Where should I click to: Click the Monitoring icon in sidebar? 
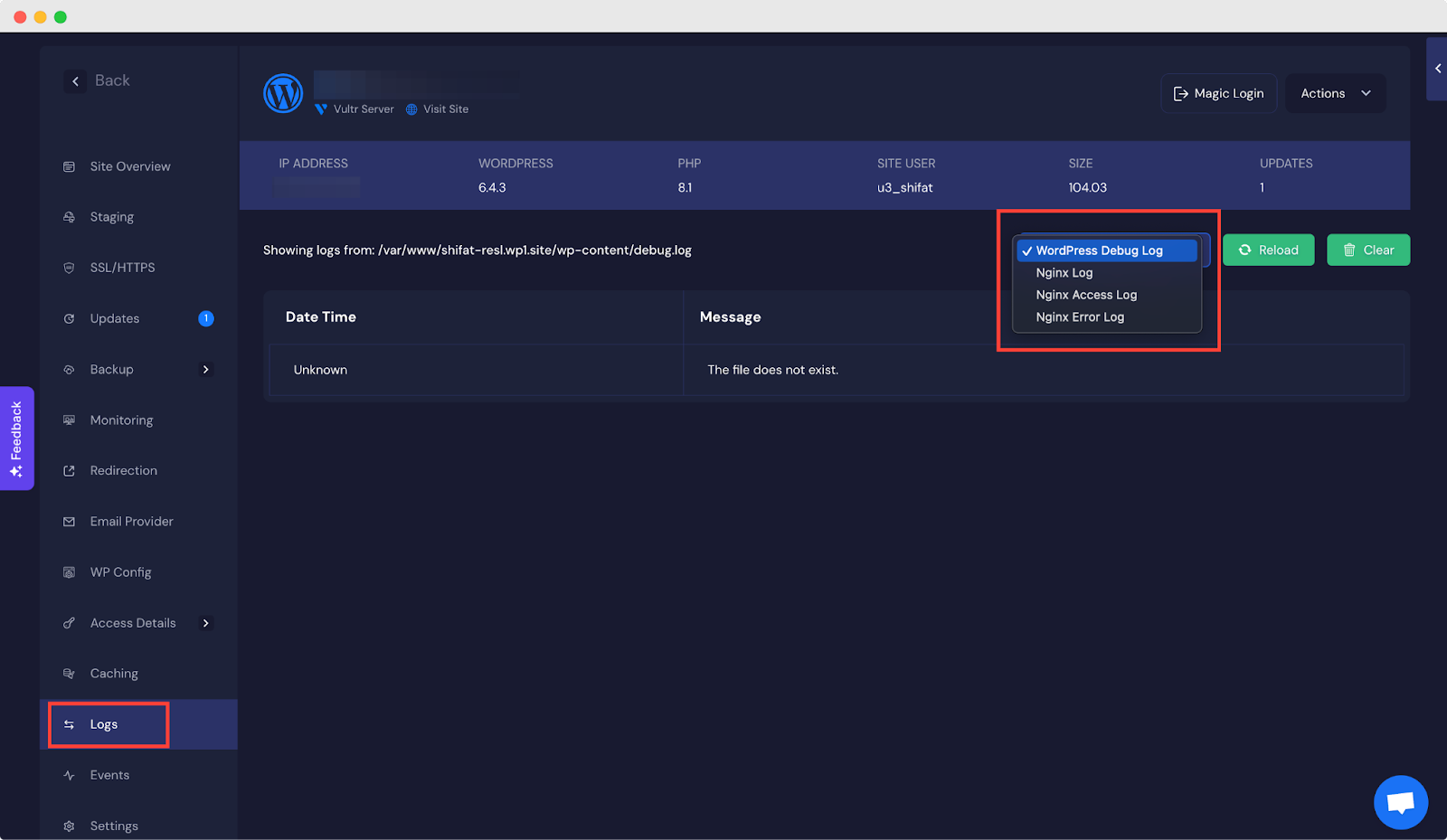[69, 420]
